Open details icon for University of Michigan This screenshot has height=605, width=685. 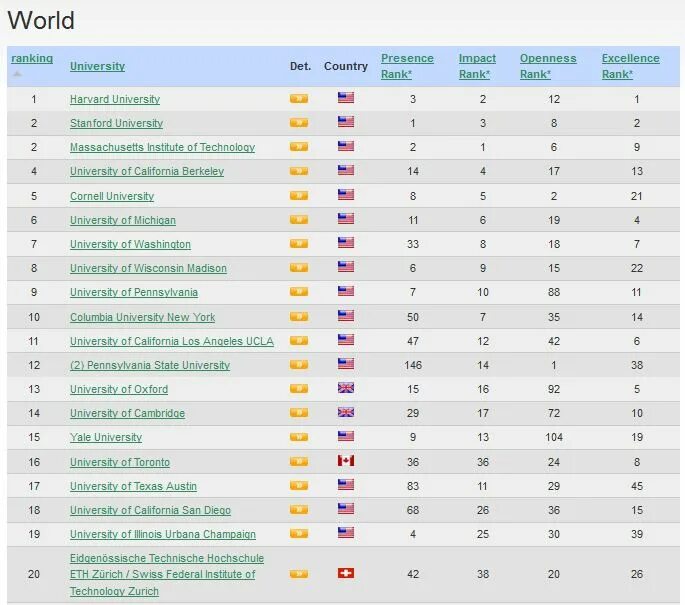tap(299, 219)
